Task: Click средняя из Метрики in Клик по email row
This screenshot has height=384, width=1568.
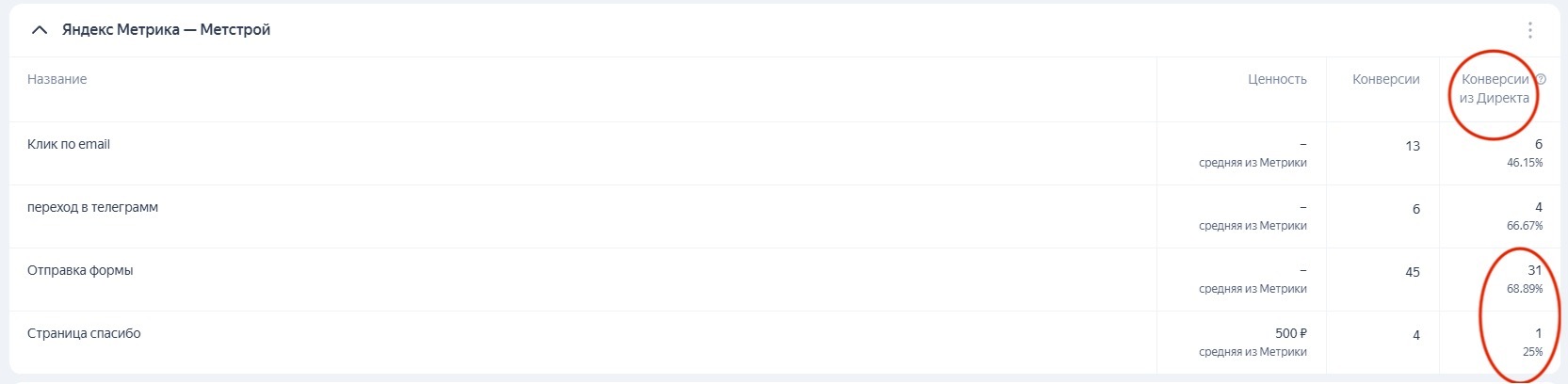Action: click(x=1253, y=163)
